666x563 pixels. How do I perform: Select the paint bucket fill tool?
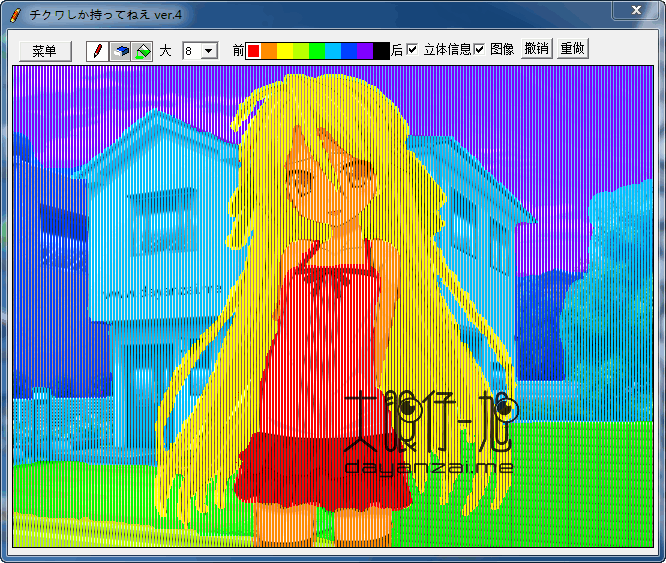tap(142, 51)
